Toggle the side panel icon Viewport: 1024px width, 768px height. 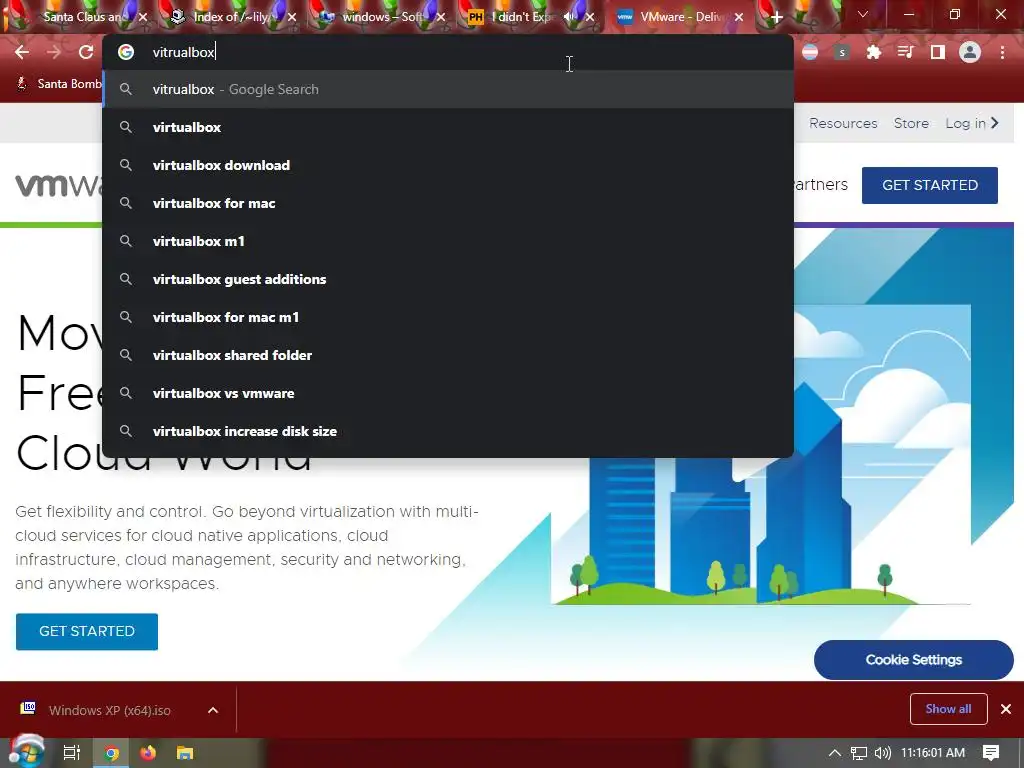coord(938,52)
